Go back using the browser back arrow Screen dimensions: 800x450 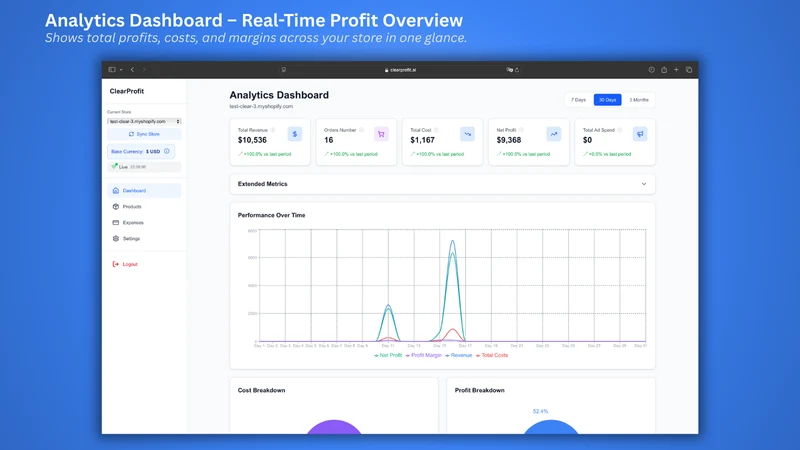pos(132,69)
